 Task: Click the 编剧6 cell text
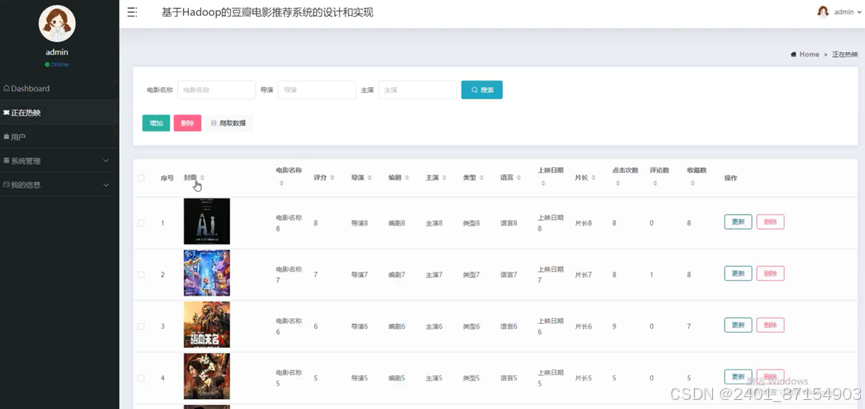tap(397, 326)
